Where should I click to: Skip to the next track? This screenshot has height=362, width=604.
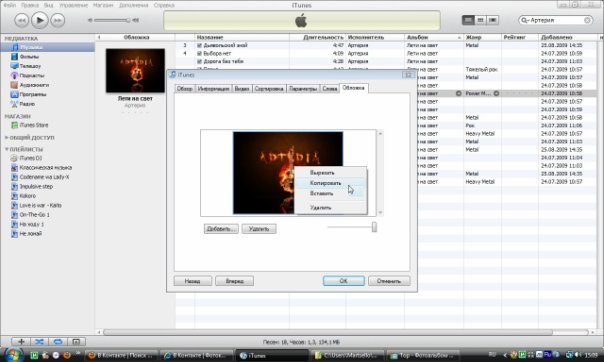[58, 20]
